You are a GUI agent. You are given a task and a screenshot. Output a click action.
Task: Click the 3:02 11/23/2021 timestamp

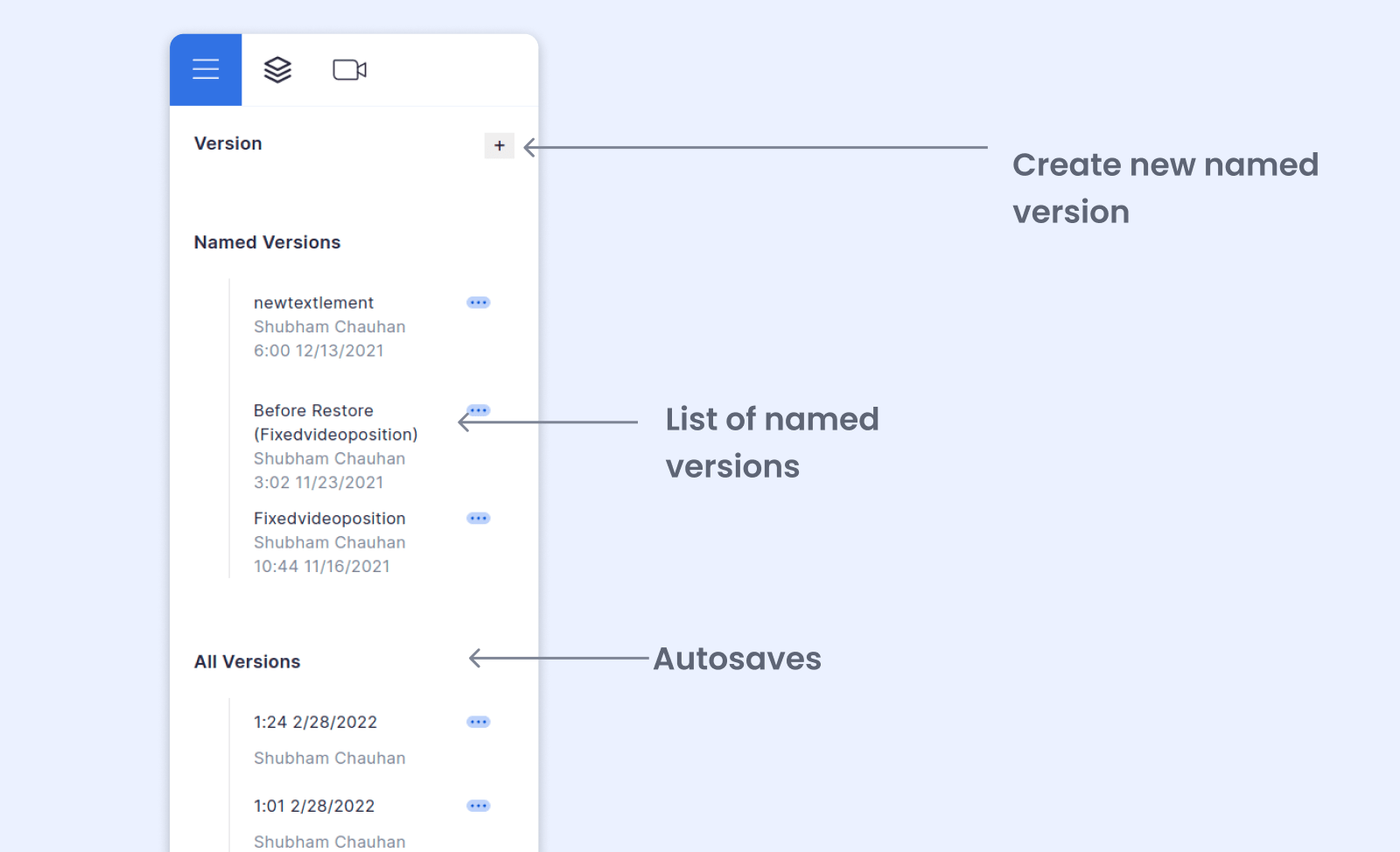pyautogui.click(x=318, y=483)
